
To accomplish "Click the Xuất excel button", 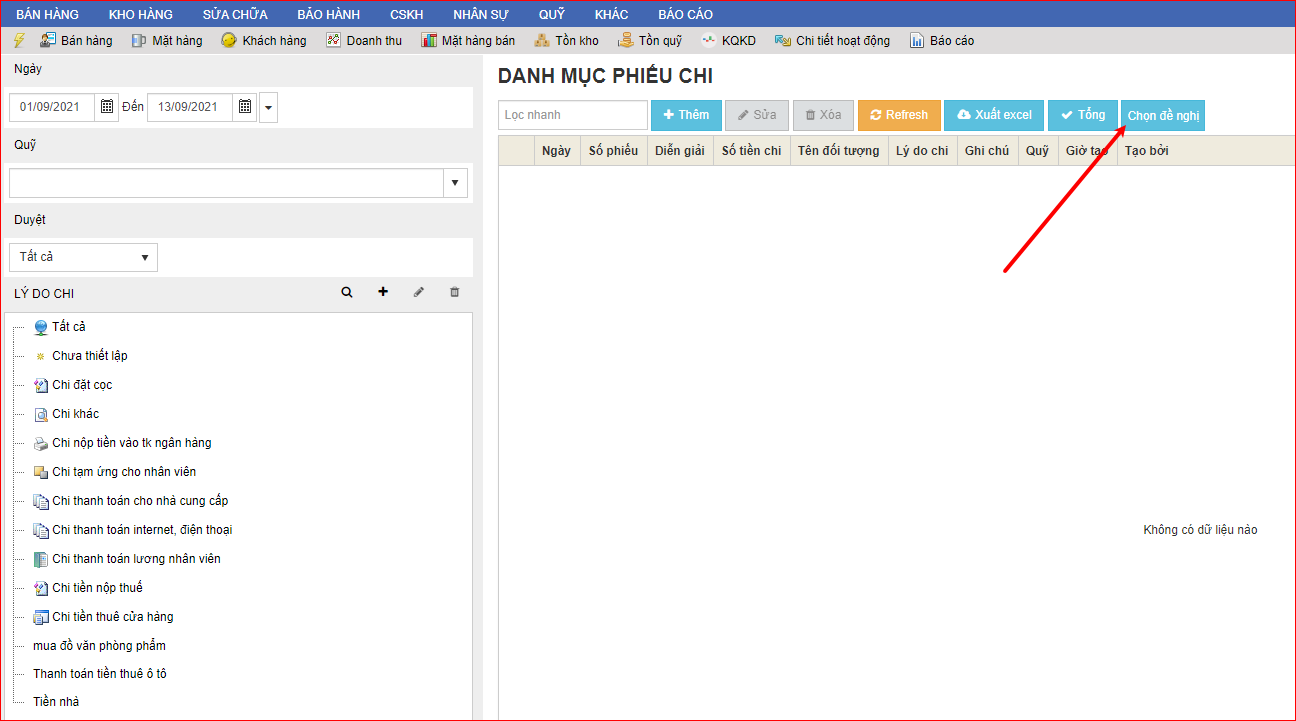I will (994, 115).
